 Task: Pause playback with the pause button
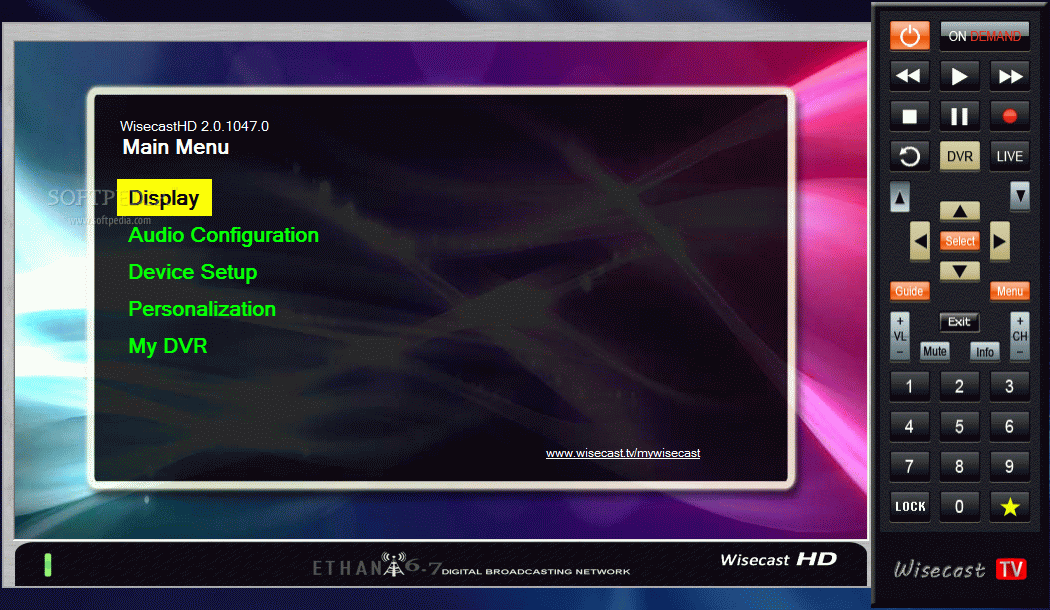click(x=960, y=116)
